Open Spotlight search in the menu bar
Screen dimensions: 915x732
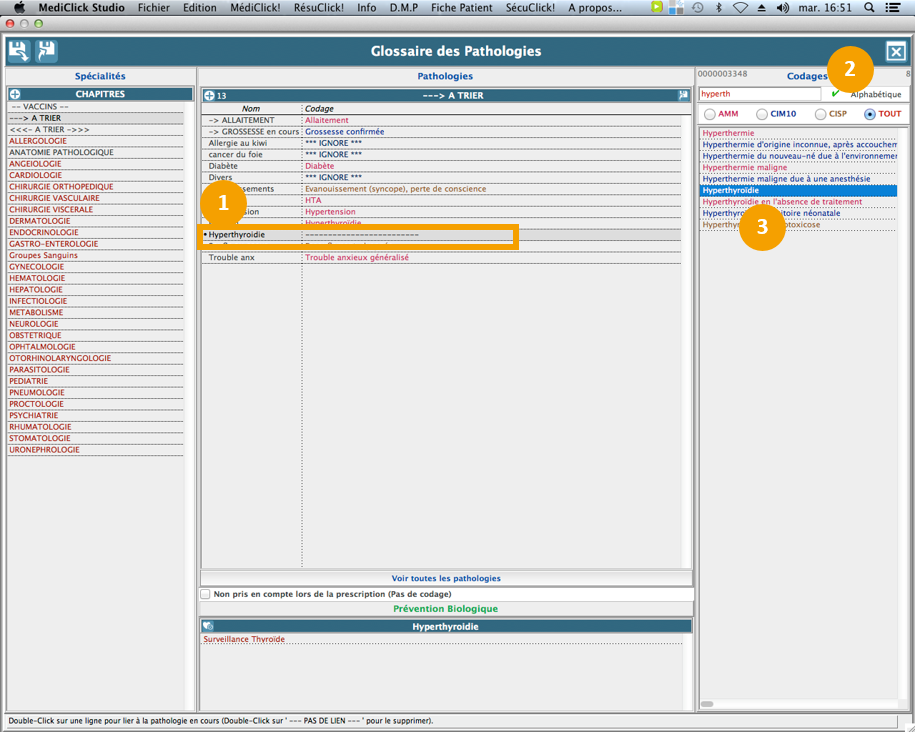coord(869,7)
